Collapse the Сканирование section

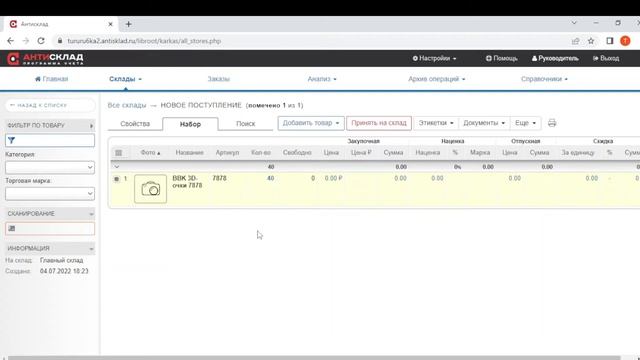point(91,214)
